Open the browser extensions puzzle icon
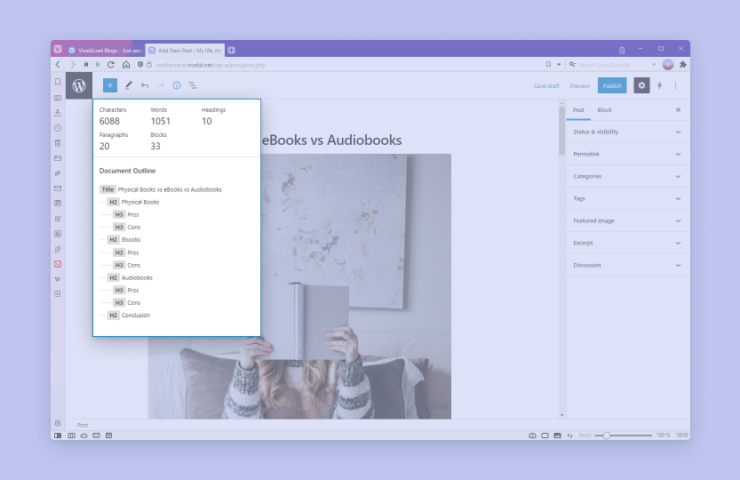740x480 pixels. pos(682,65)
